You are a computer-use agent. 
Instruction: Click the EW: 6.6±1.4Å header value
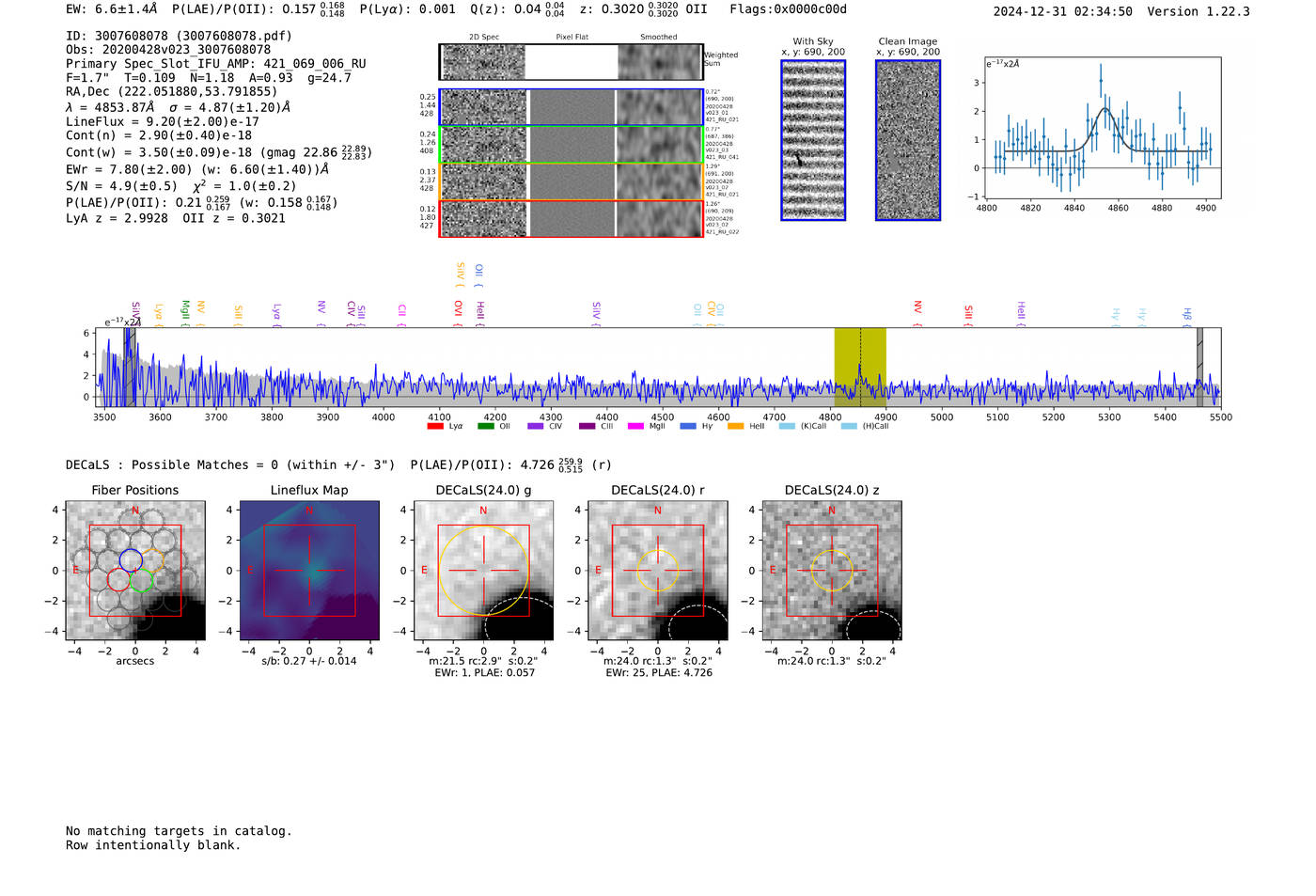tap(112, 9)
